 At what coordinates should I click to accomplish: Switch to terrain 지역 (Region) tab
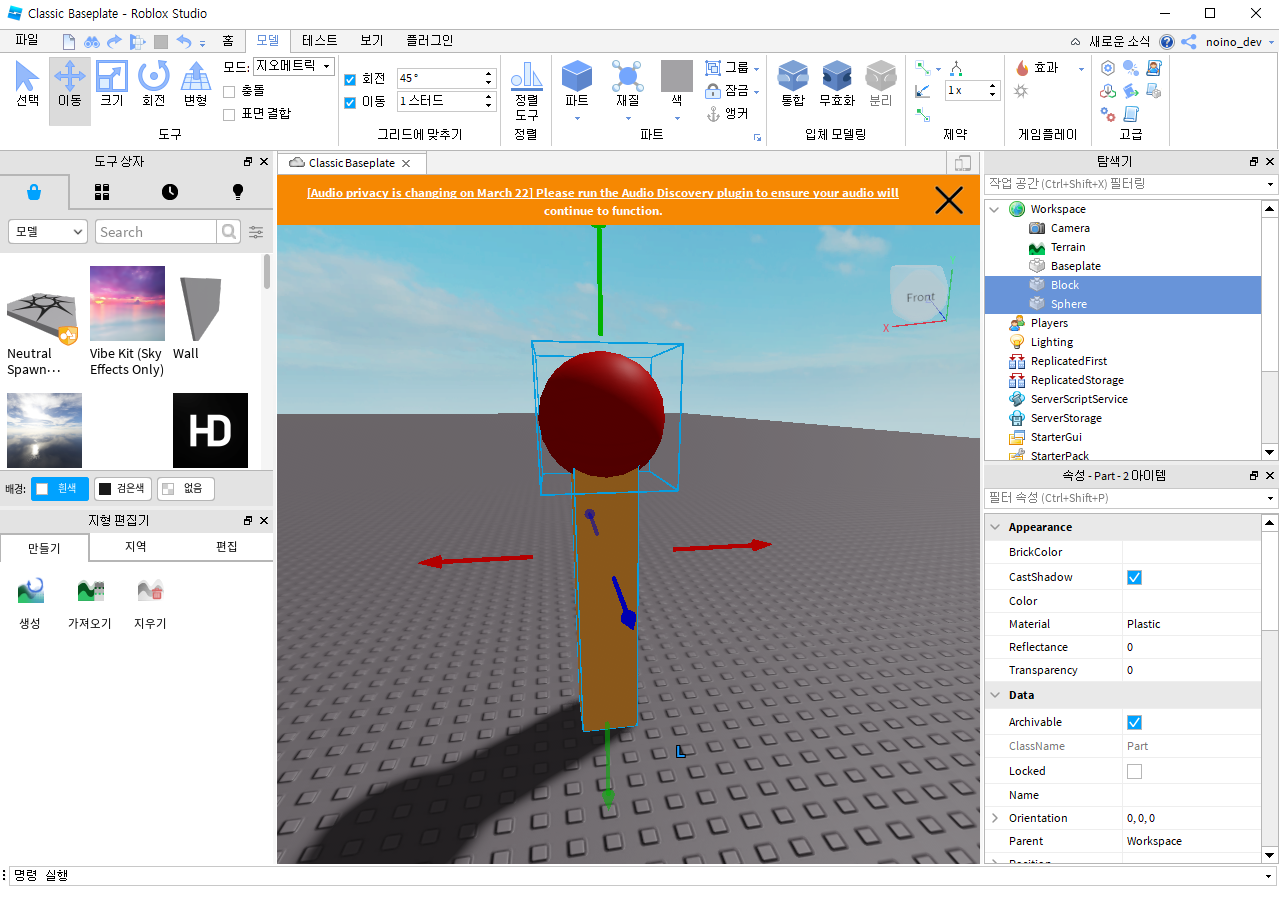click(135, 547)
